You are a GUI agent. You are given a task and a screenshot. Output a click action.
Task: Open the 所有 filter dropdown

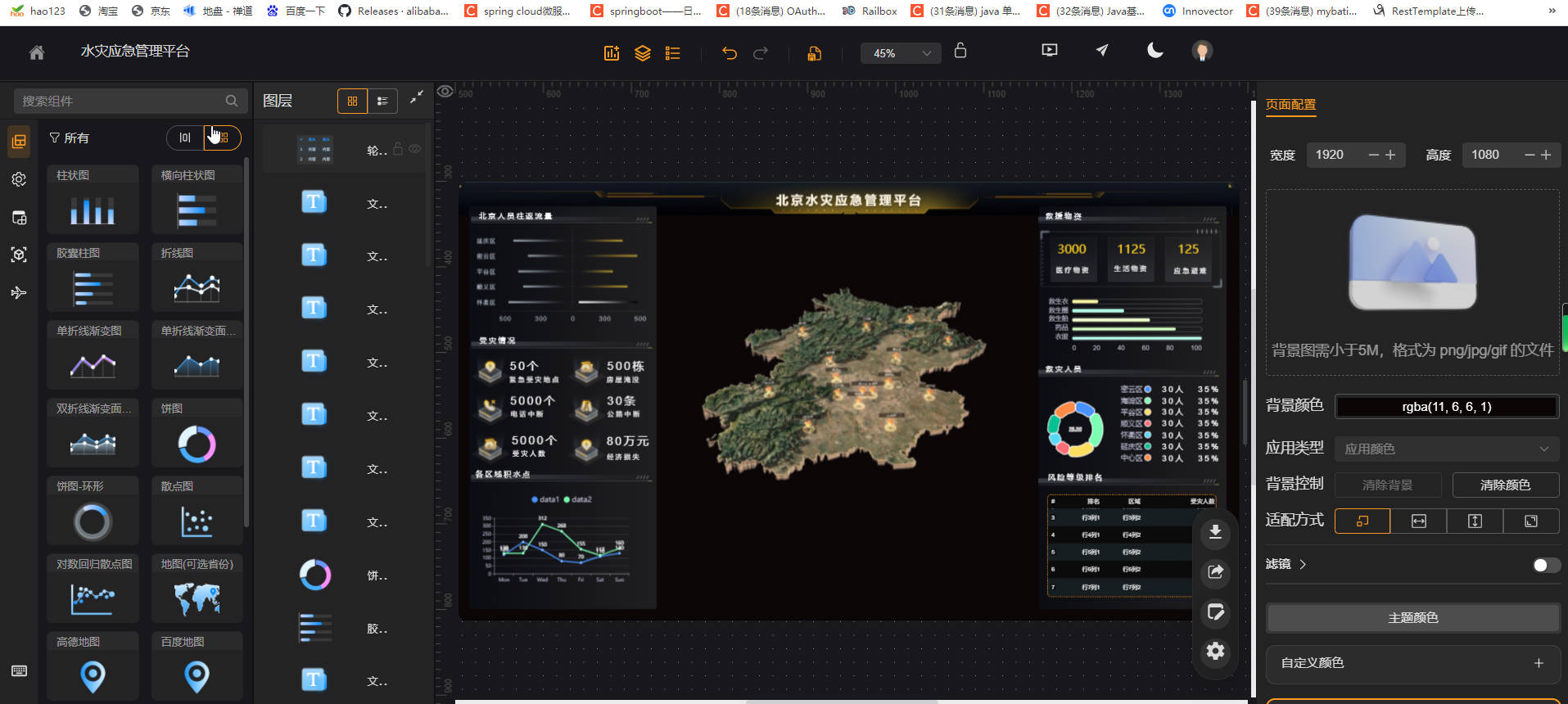(x=70, y=138)
